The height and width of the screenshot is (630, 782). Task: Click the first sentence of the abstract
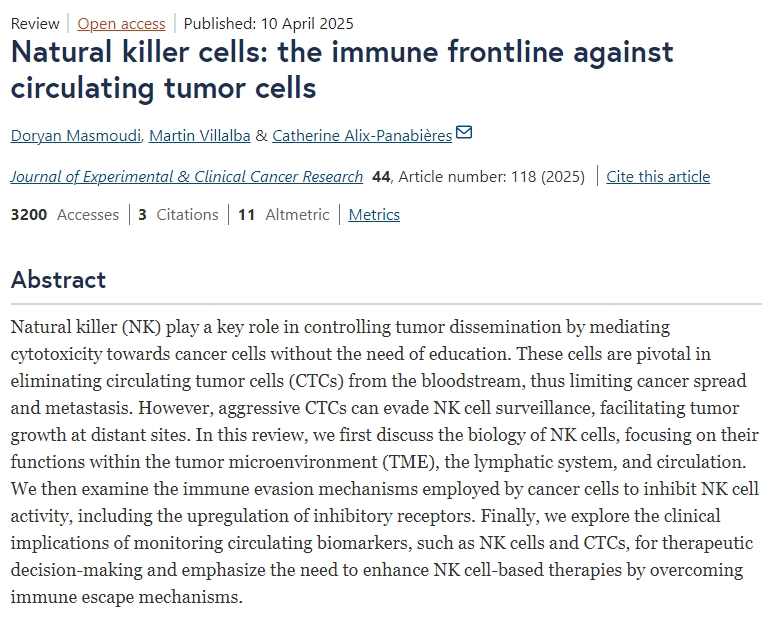(340, 327)
